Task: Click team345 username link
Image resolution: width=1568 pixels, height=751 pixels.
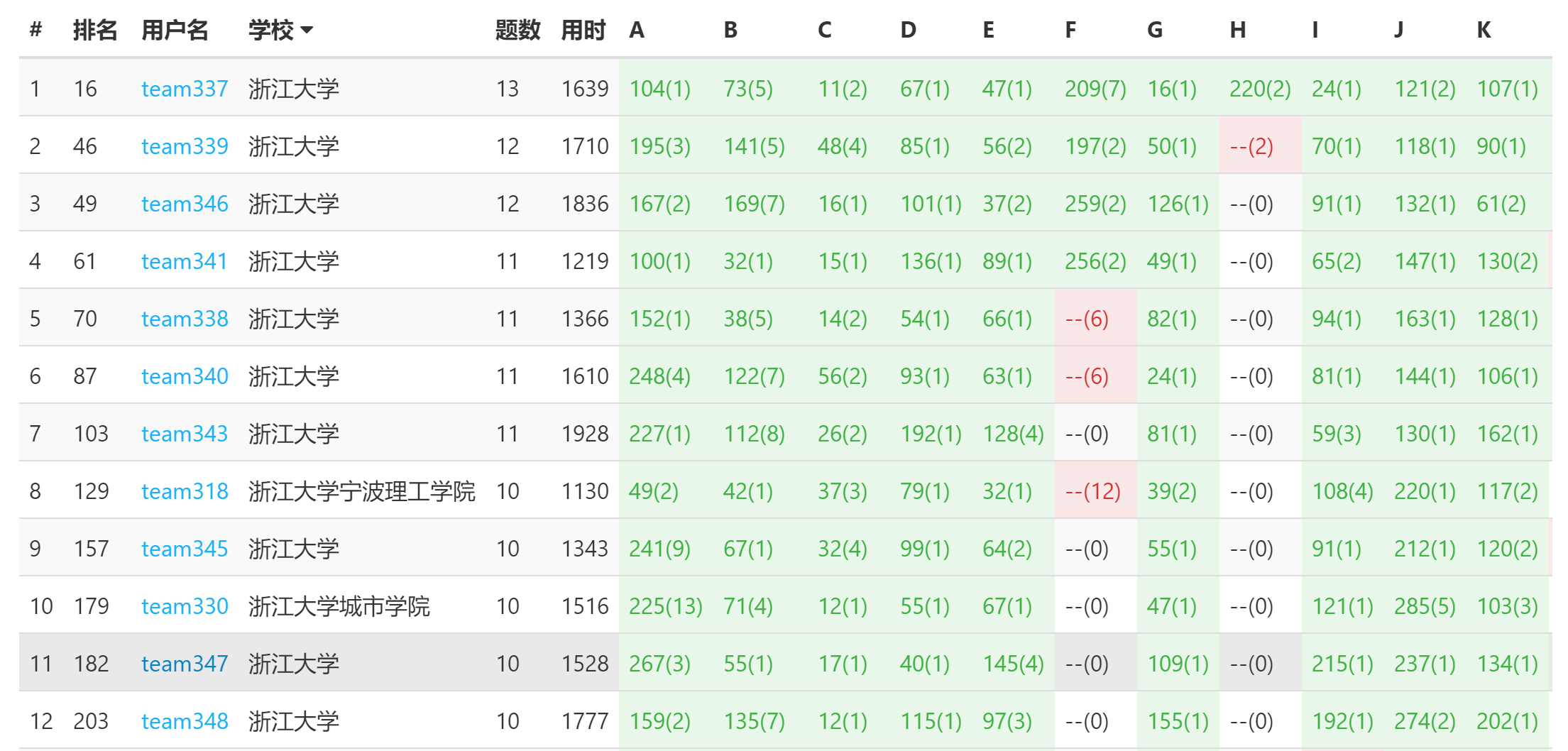Action: (185, 549)
